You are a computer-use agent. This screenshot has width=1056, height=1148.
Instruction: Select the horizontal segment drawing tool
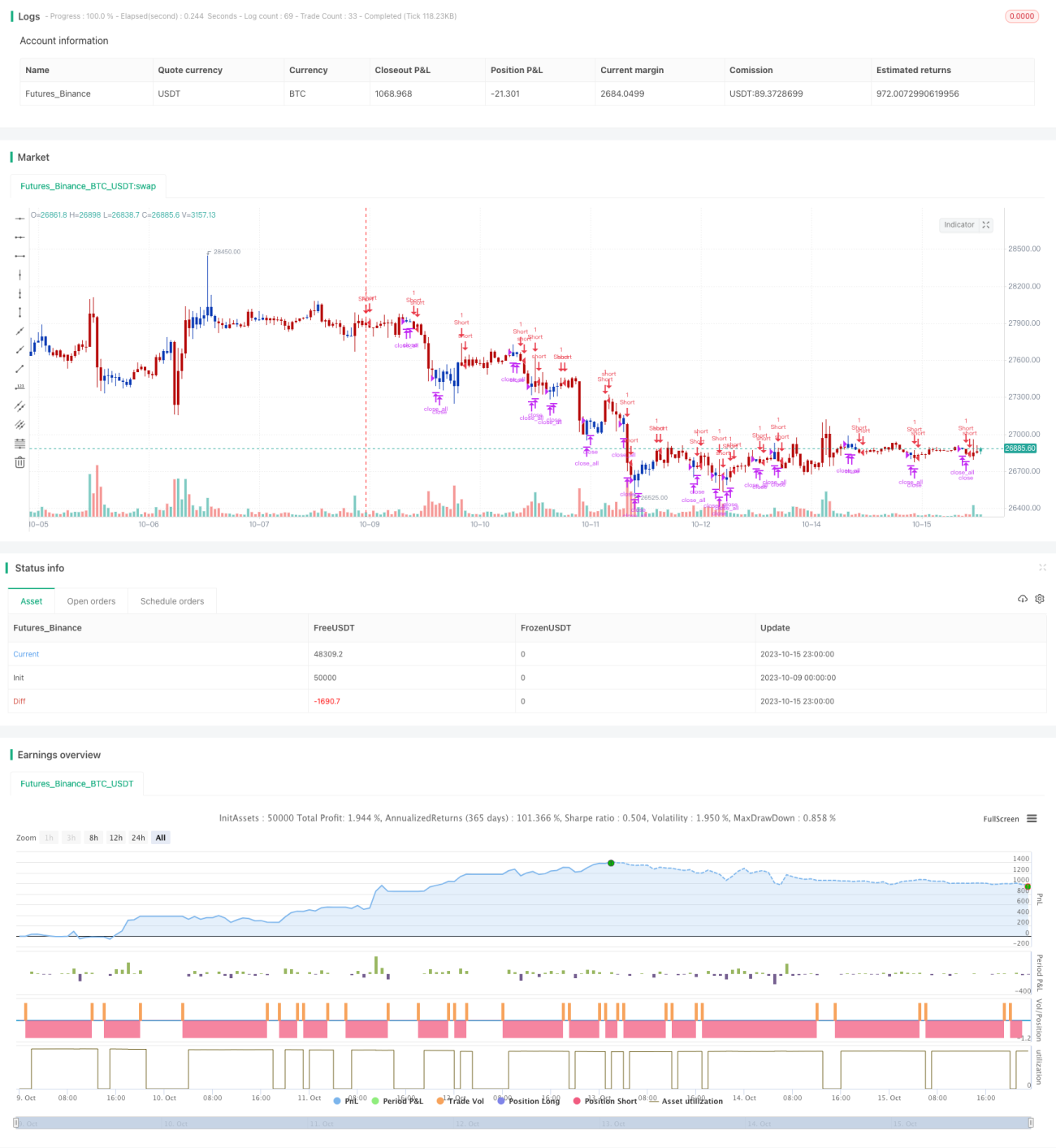(x=20, y=256)
